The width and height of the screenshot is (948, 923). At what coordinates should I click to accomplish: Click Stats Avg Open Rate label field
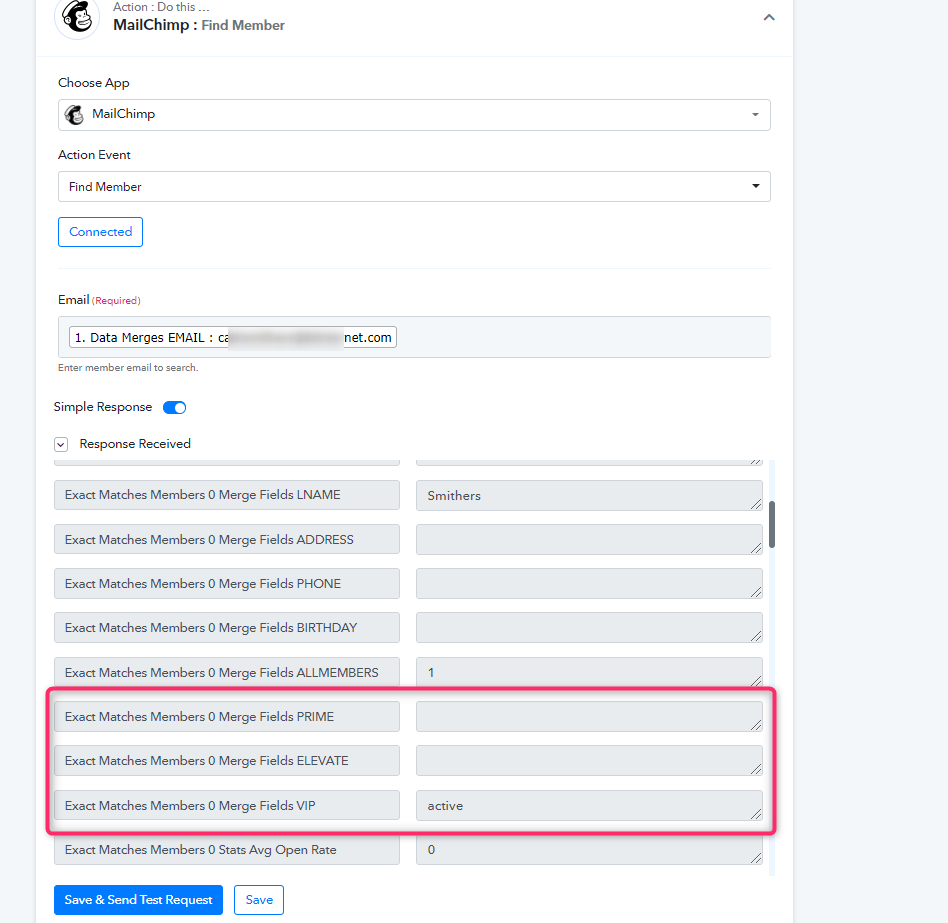227,849
